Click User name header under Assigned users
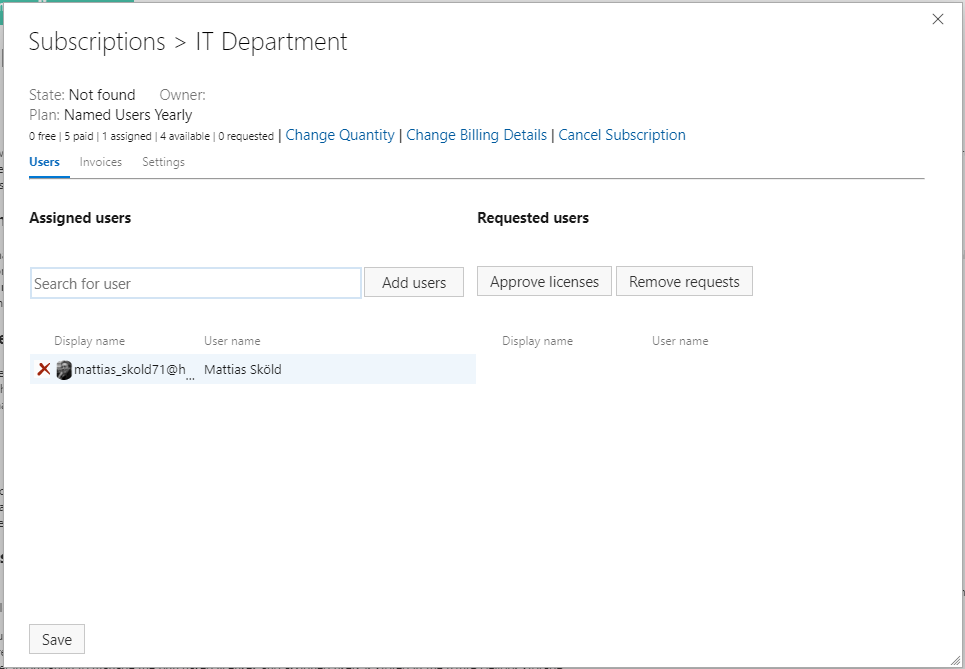The height and width of the screenshot is (669, 965). click(232, 341)
